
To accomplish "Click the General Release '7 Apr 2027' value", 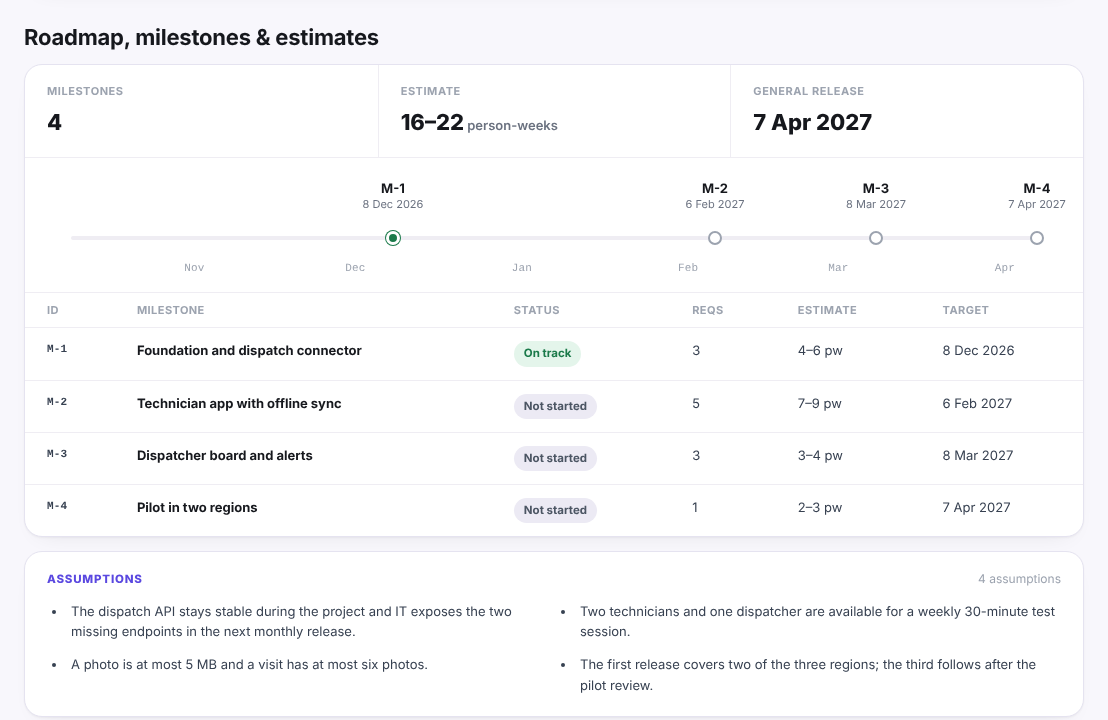I will [x=812, y=122].
